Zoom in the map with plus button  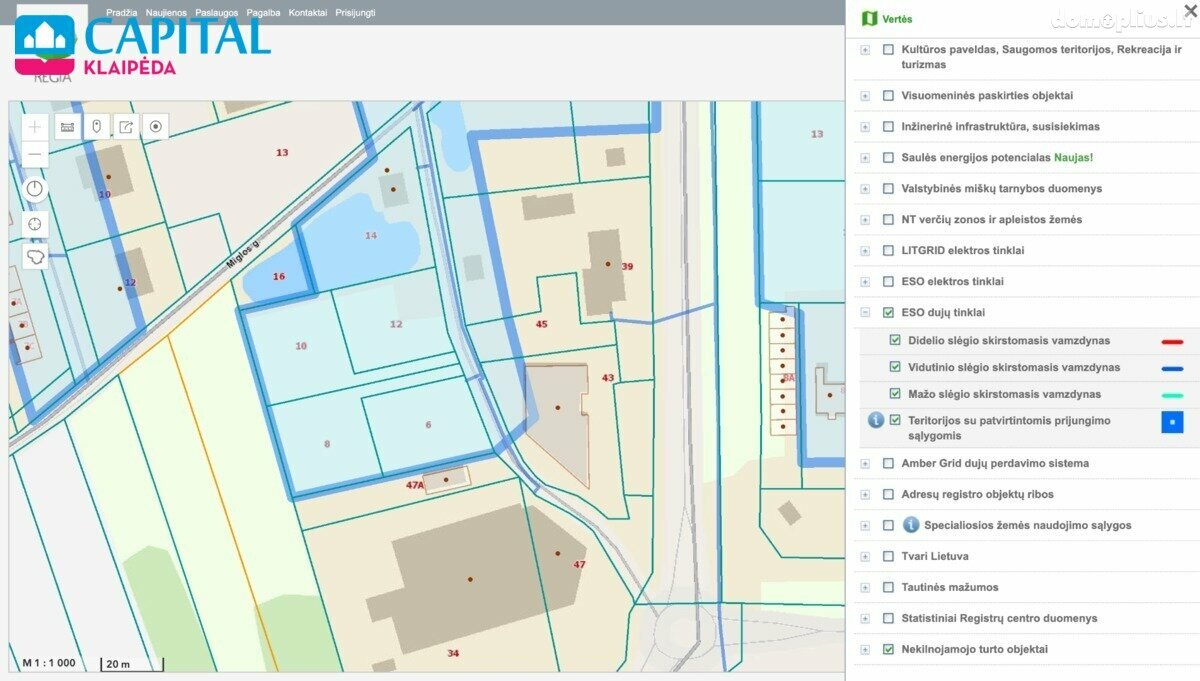pyautogui.click(x=35, y=127)
